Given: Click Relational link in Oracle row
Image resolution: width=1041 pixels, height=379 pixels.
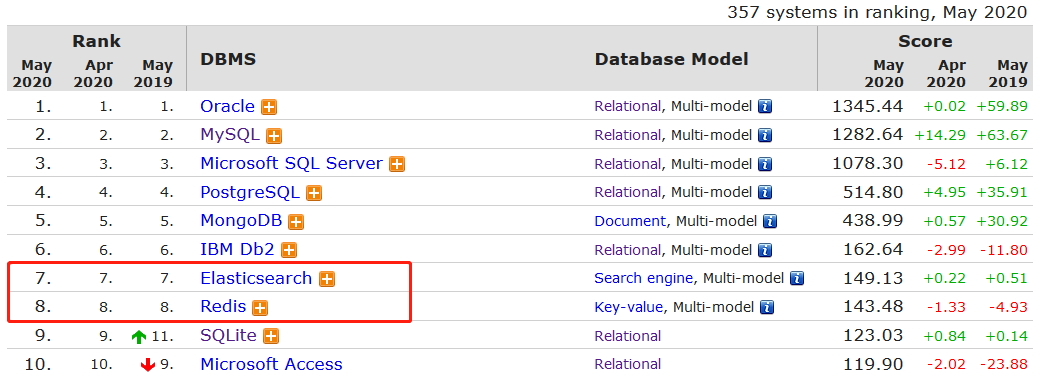Looking at the screenshot, I should tap(628, 106).
